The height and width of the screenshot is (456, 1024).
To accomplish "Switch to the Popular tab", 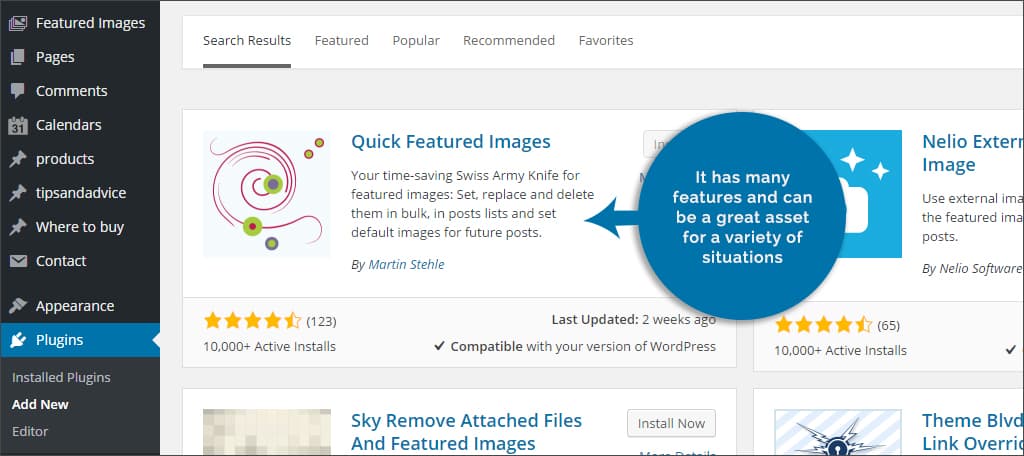I will pyautogui.click(x=416, y=41).
